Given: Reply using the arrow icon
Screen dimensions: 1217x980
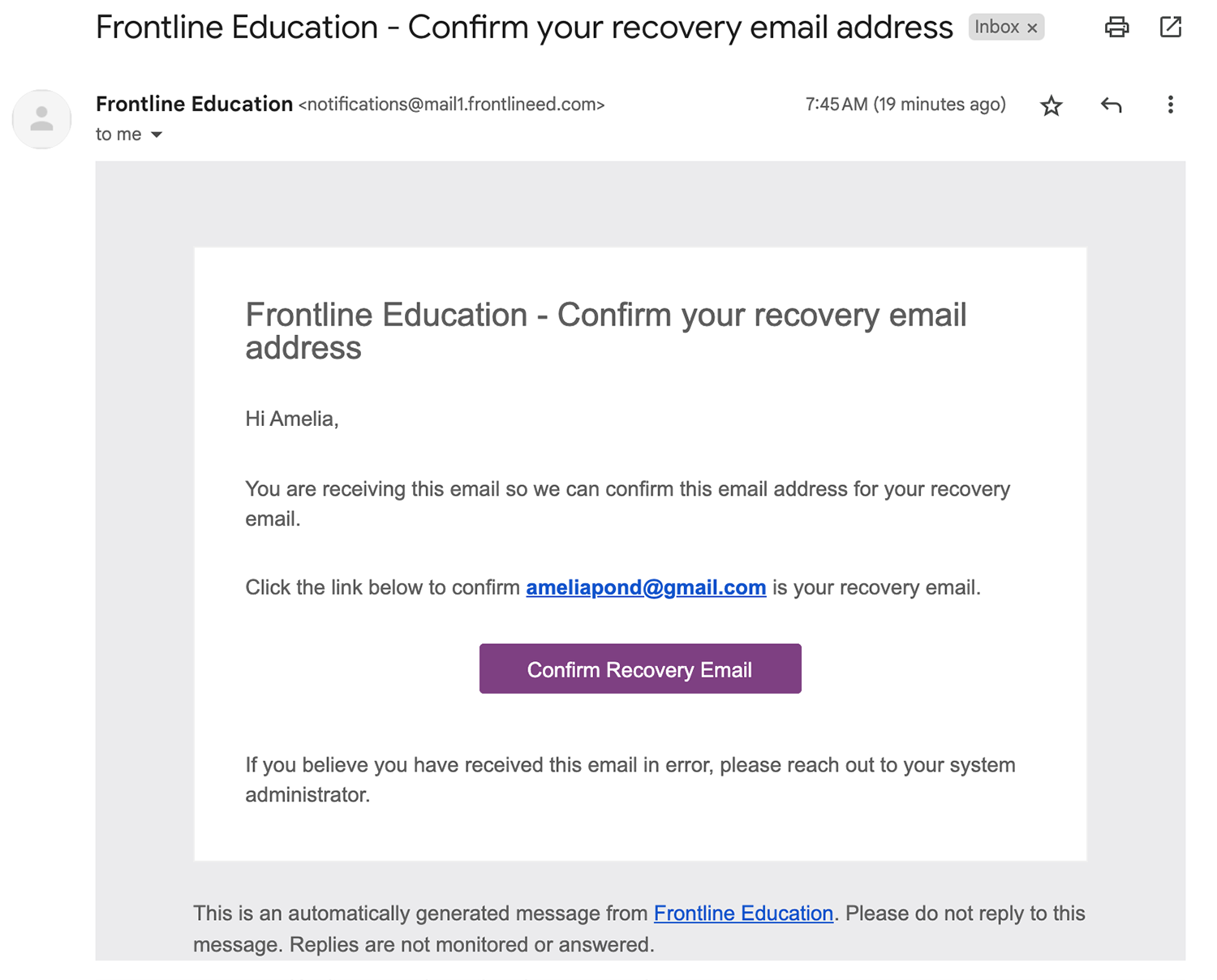Looking at the screenshot, I should [1111, 105].
